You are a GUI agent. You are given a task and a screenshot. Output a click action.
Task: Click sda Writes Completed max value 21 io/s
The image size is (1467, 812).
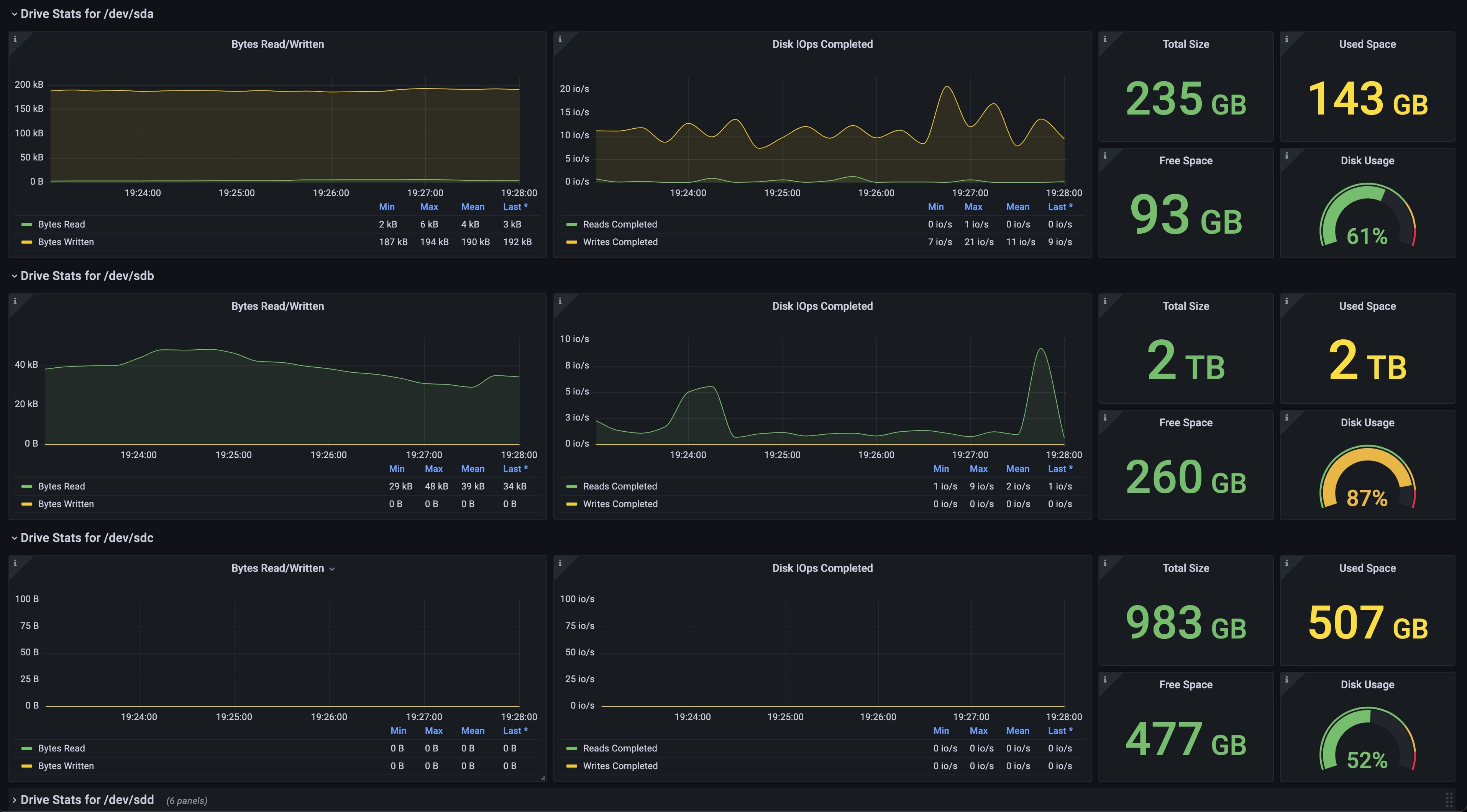coord(979,242)
